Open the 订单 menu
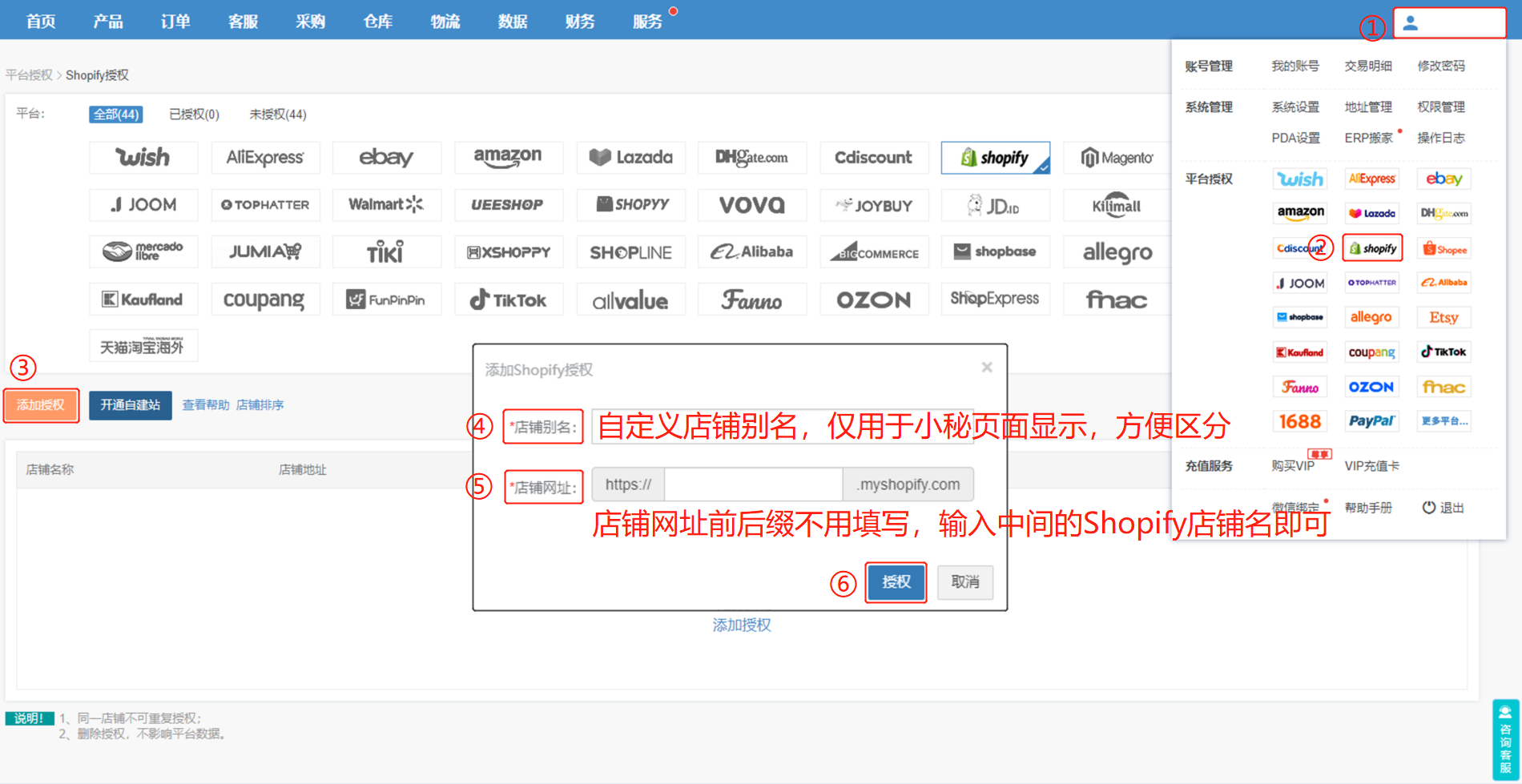Viewport: 1522px width, 784px height. [175, 22]
